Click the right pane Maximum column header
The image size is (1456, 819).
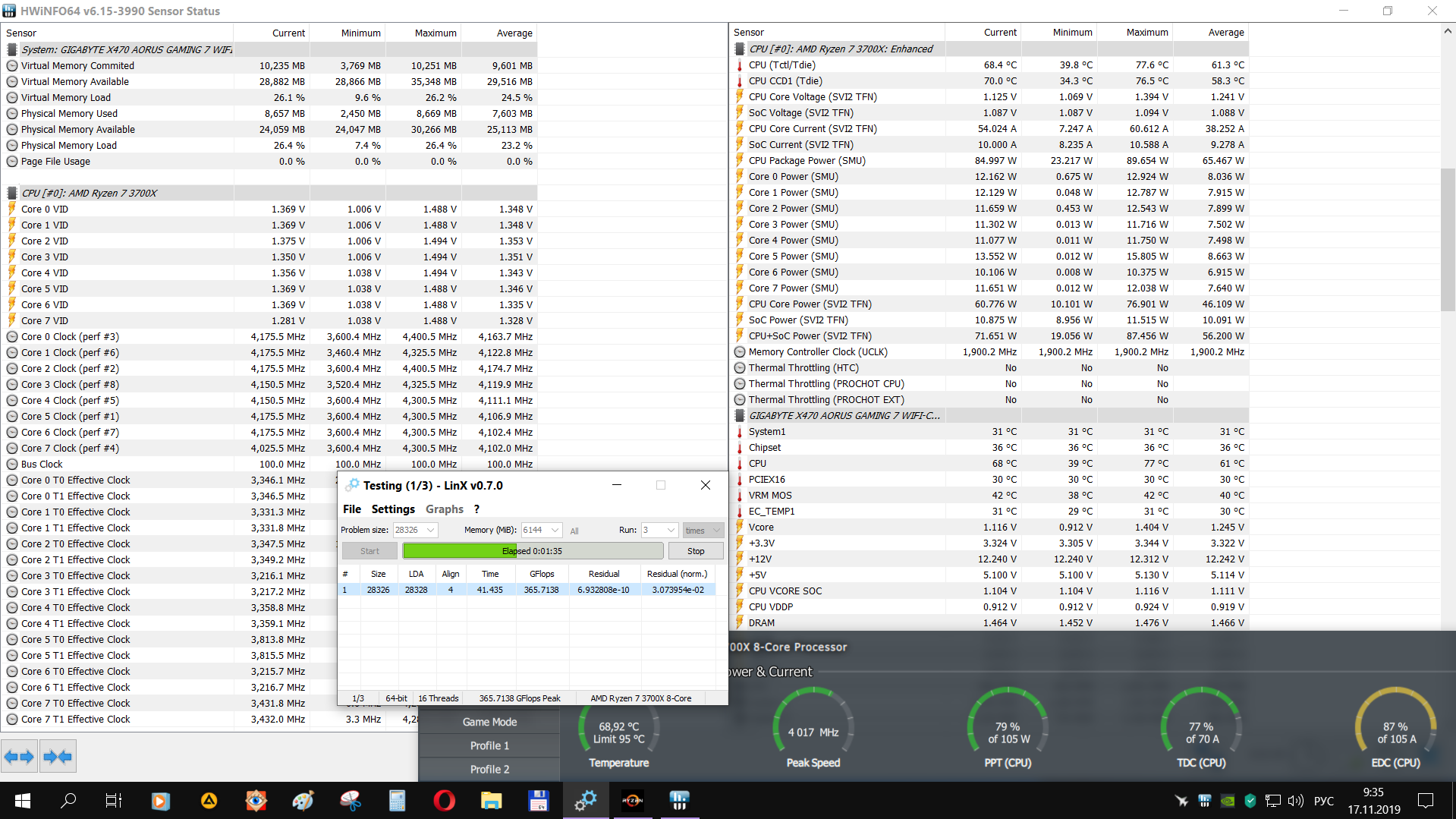tap(1134, 32)
